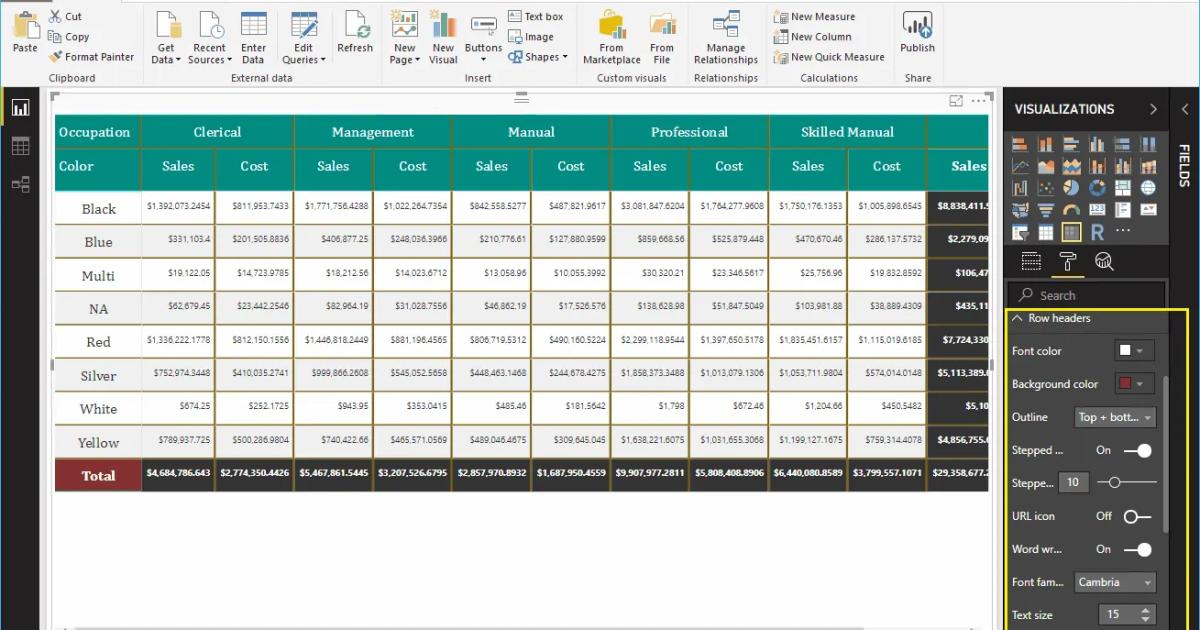Select the Table visualization icon
This screenshot has width=1200, height=630.
click(x=1044, y=231)
